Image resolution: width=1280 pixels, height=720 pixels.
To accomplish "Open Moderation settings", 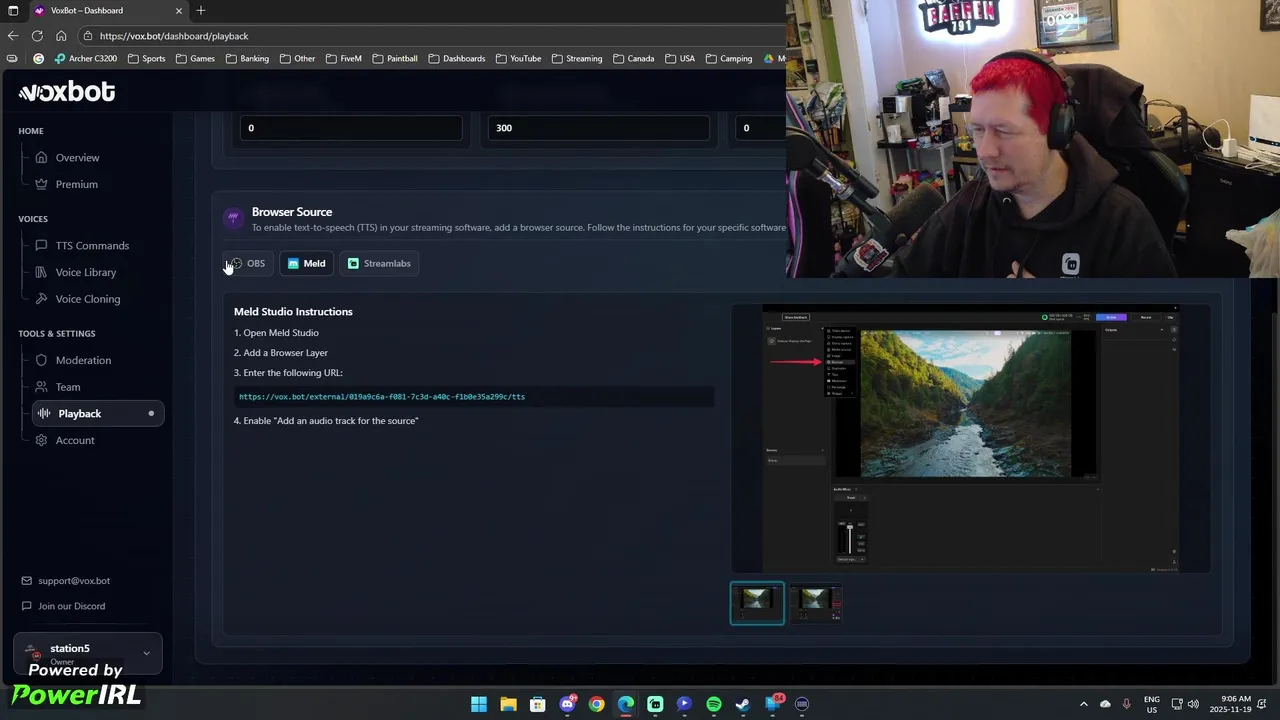I will coord(83,360).
